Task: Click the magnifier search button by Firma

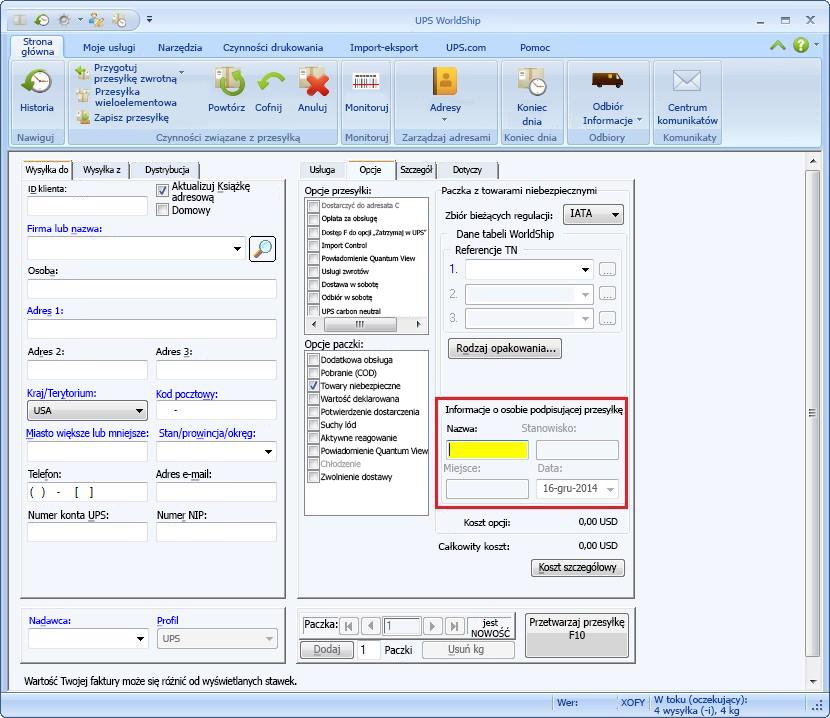Action: pos(263,248)
